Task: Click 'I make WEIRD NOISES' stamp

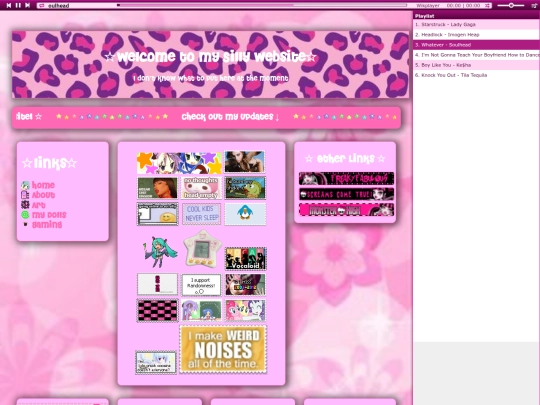Action: pyautogui.click(x=223, y=349)
